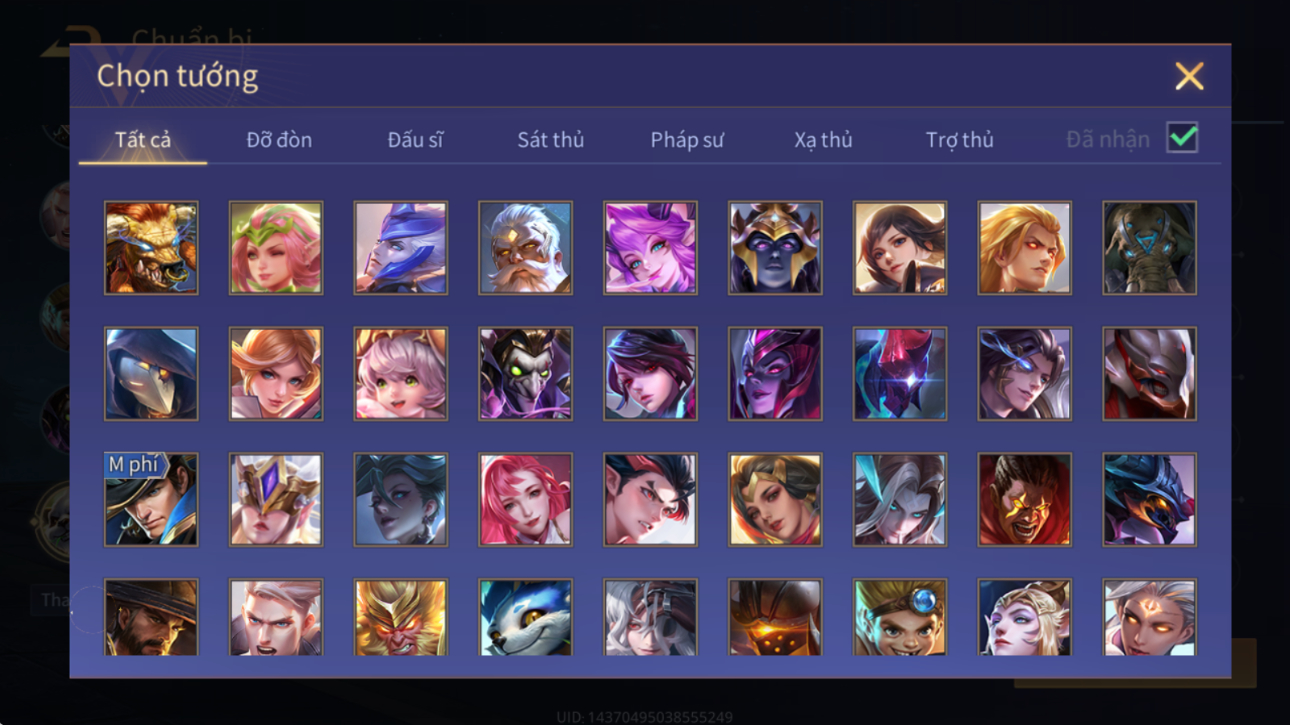Show the Pháp sư hero list
Viewport: 1290px width, 725px height.
pos(686,140)
